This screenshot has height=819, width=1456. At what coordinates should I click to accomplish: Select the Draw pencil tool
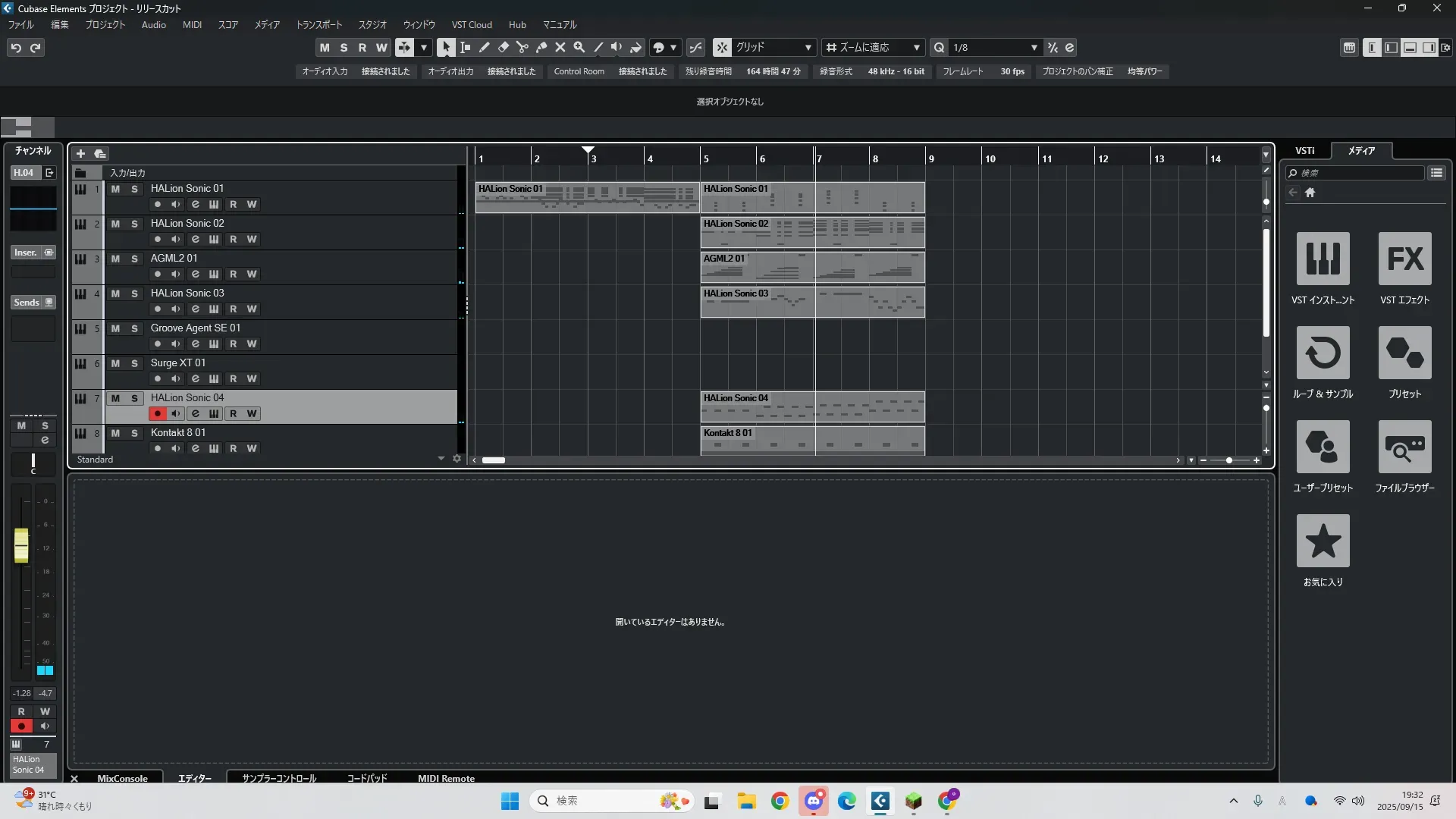(484, 47)
